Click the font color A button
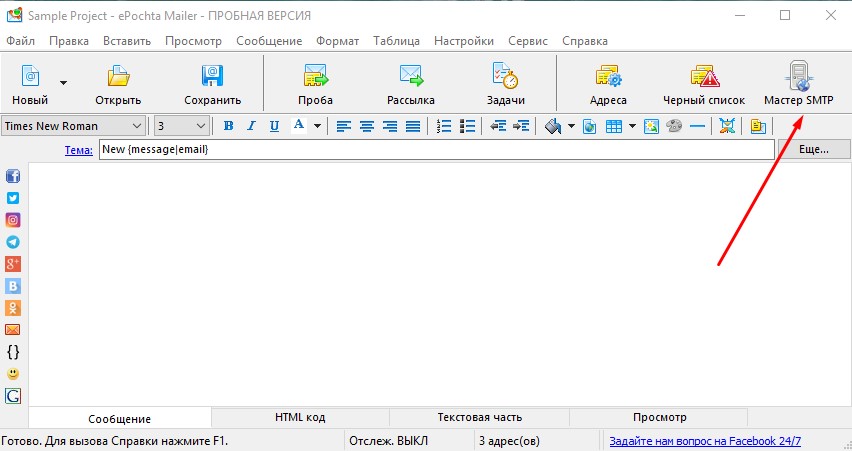 [298, 126]
